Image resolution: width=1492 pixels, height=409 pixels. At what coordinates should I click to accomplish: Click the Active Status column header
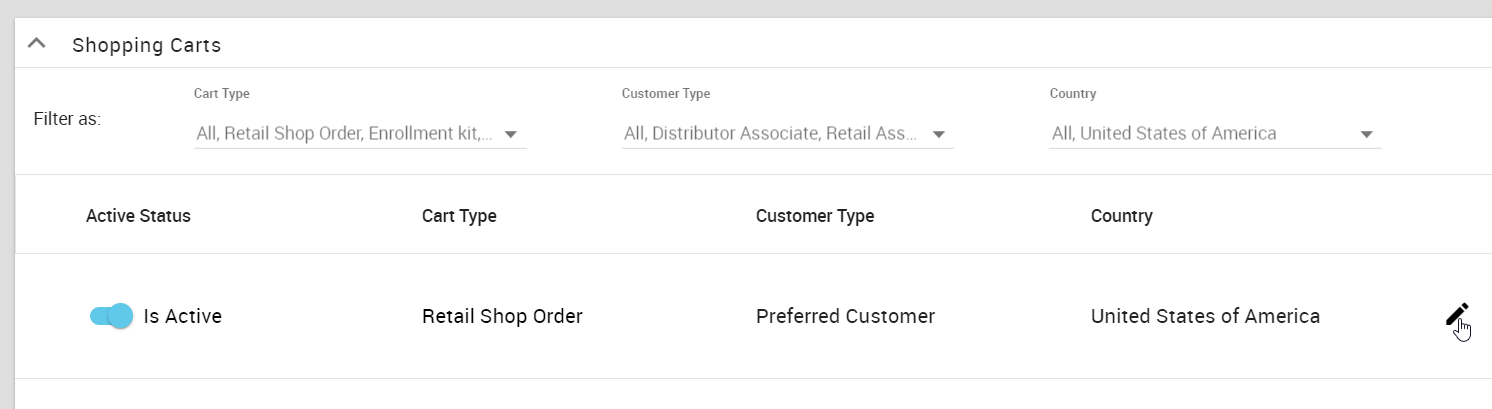[138, 216]
